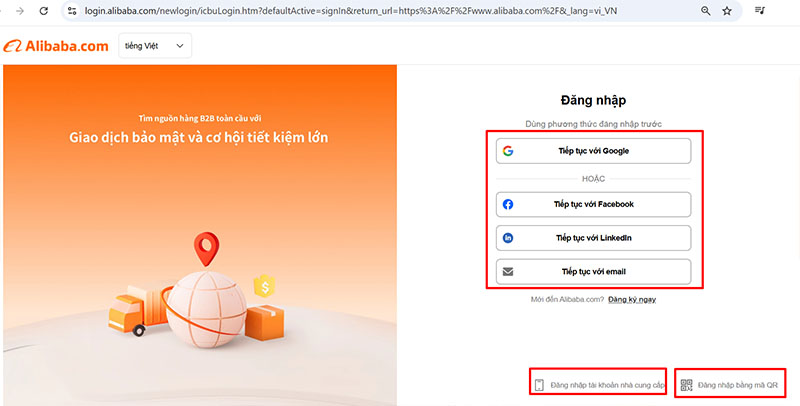Image resolution: width=800 pixels, height=406 pixels.
Task: Click the site information icon in address bar
Action: [72, 11]
